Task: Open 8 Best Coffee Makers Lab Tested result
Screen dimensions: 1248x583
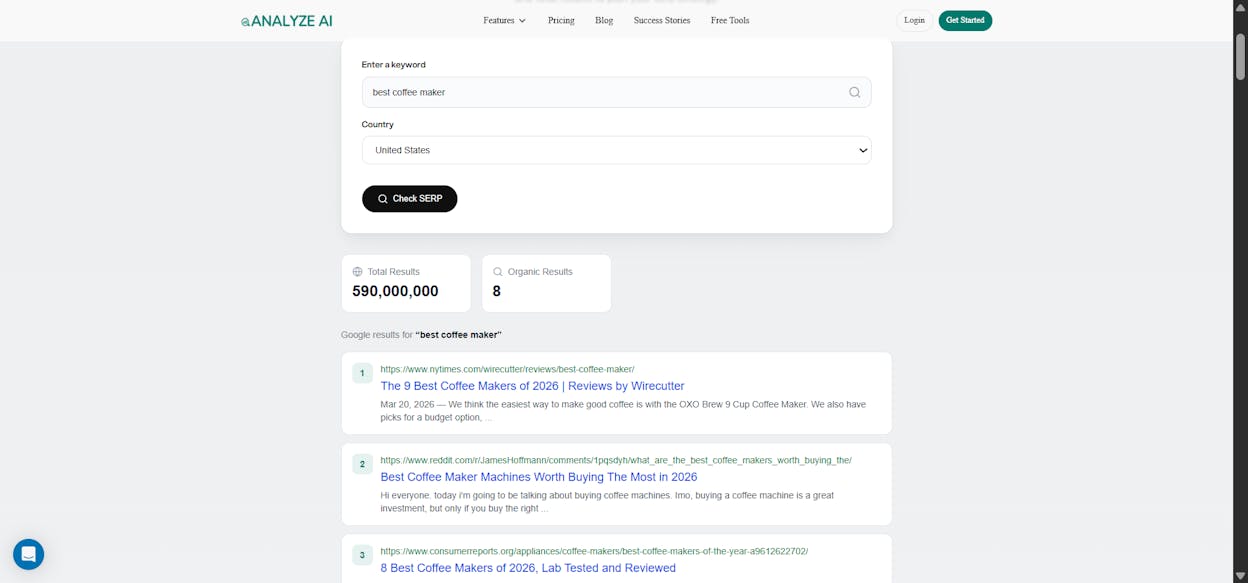Action: pos(528,568)
